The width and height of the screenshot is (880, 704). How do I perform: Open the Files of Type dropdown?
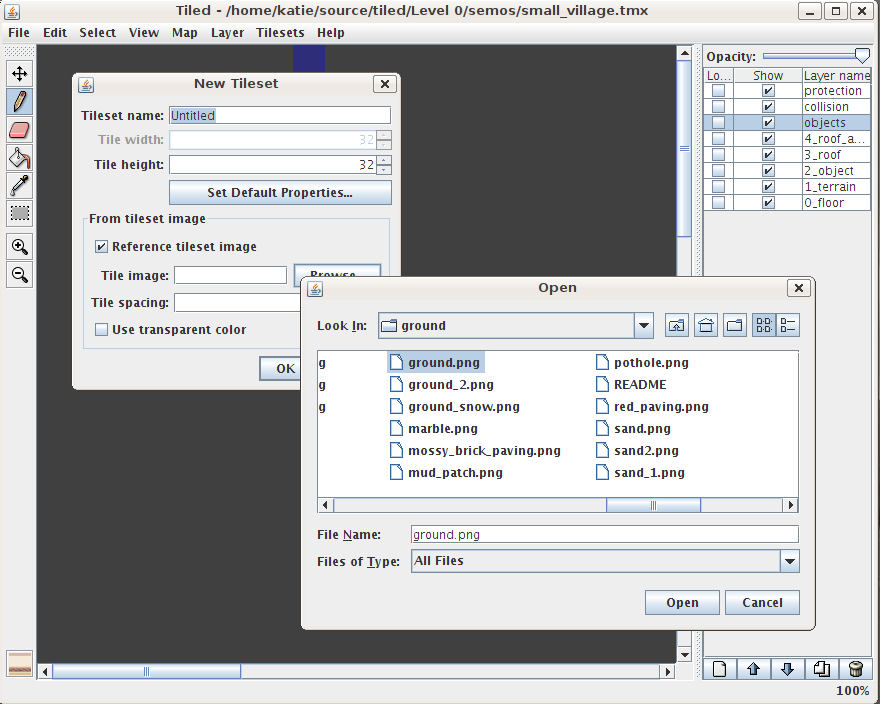[x=790, y=561]
